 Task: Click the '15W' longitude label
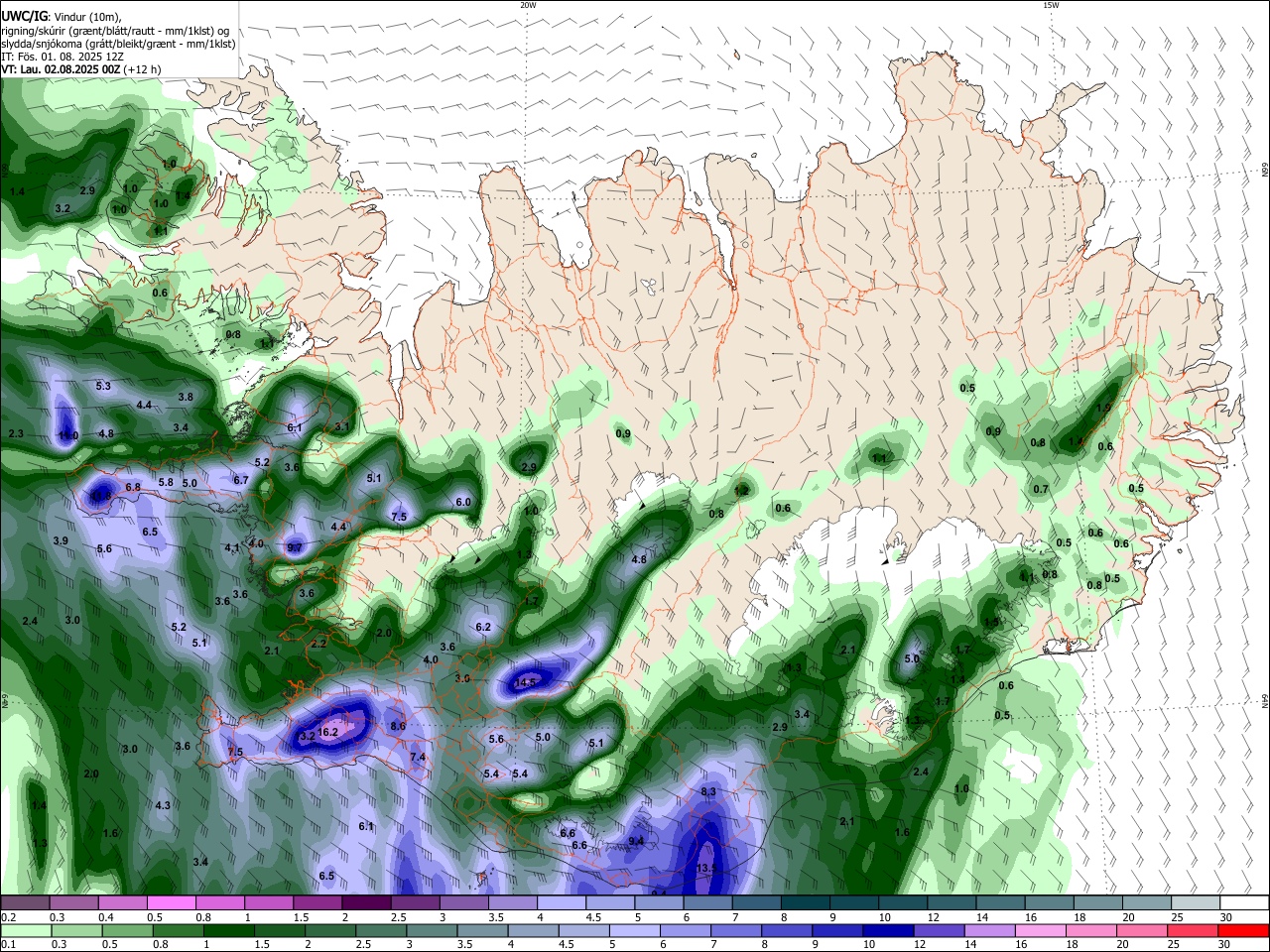tap(1050, 5)
